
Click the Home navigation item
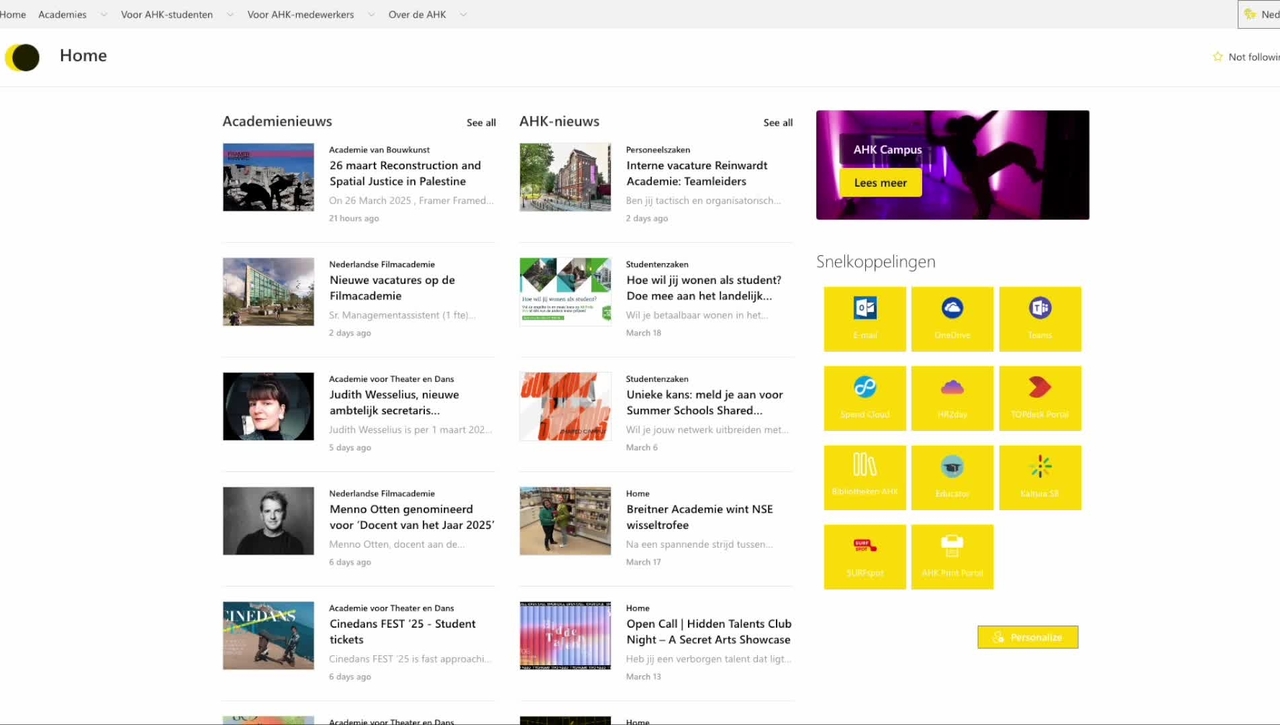13,14
